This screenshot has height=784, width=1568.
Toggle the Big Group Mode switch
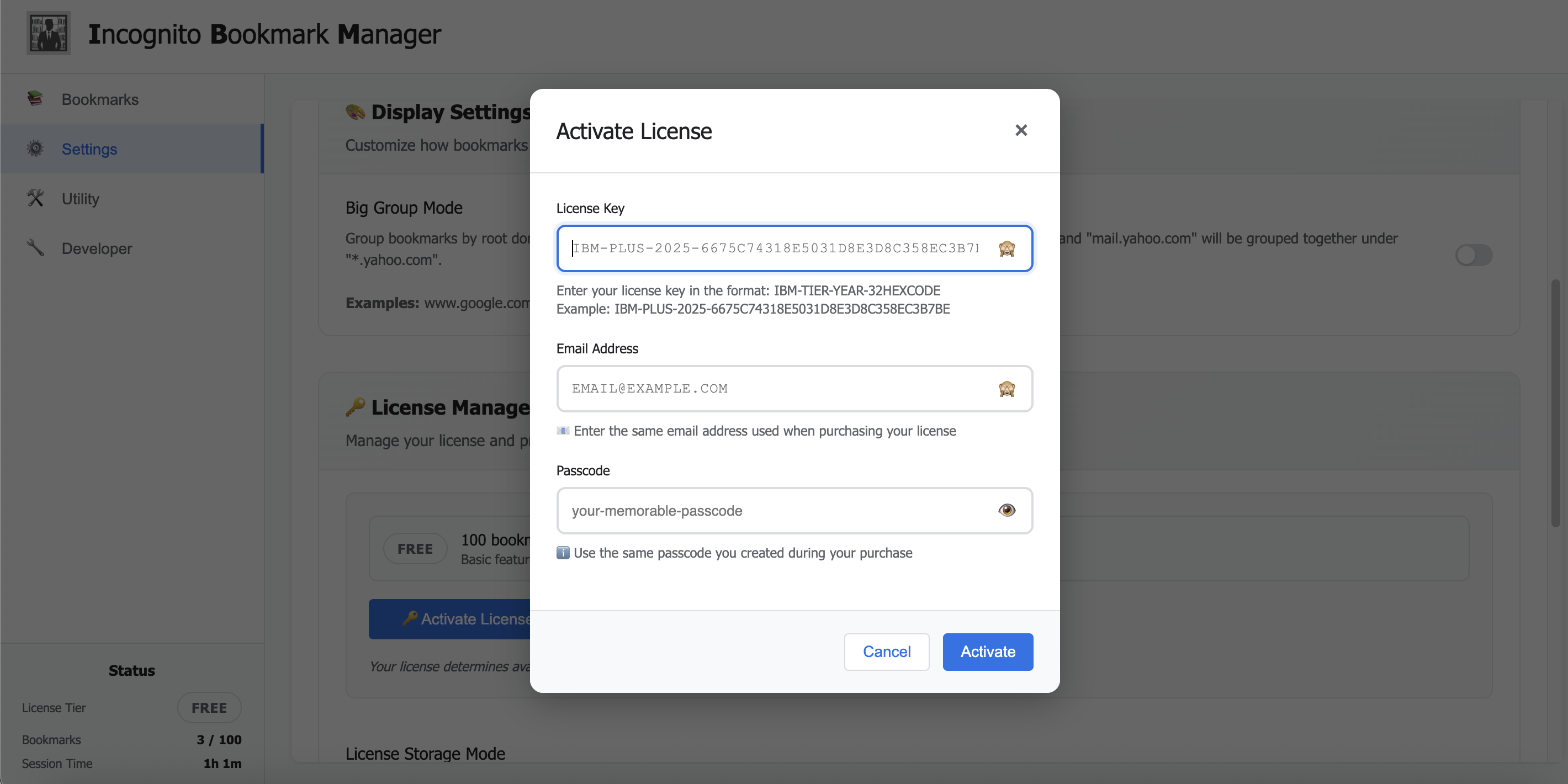click(x=1474, y=255)
